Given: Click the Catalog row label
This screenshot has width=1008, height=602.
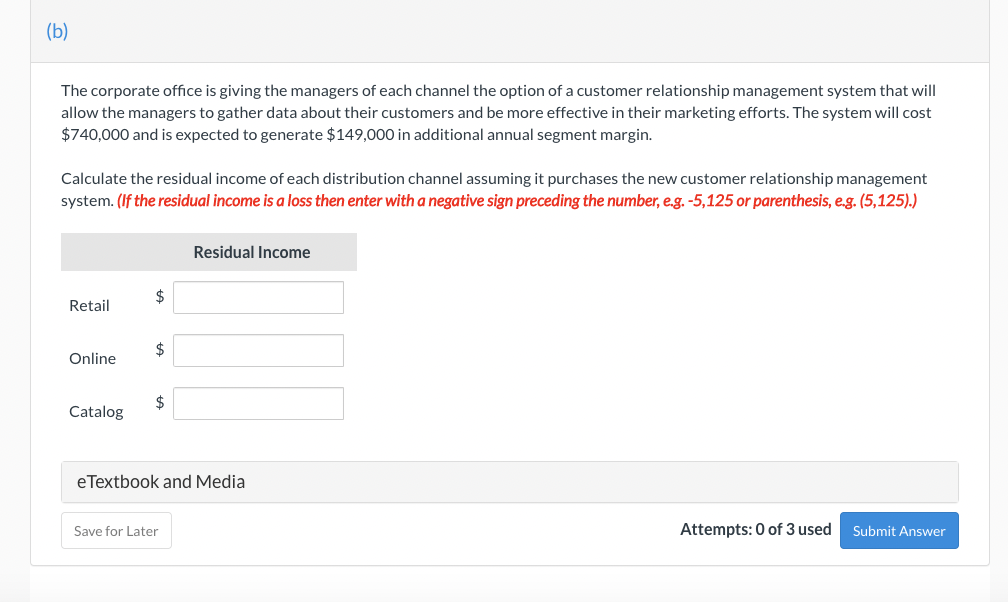Looking at the screenshot, I should pyautogui.click(x=96, y=412).
